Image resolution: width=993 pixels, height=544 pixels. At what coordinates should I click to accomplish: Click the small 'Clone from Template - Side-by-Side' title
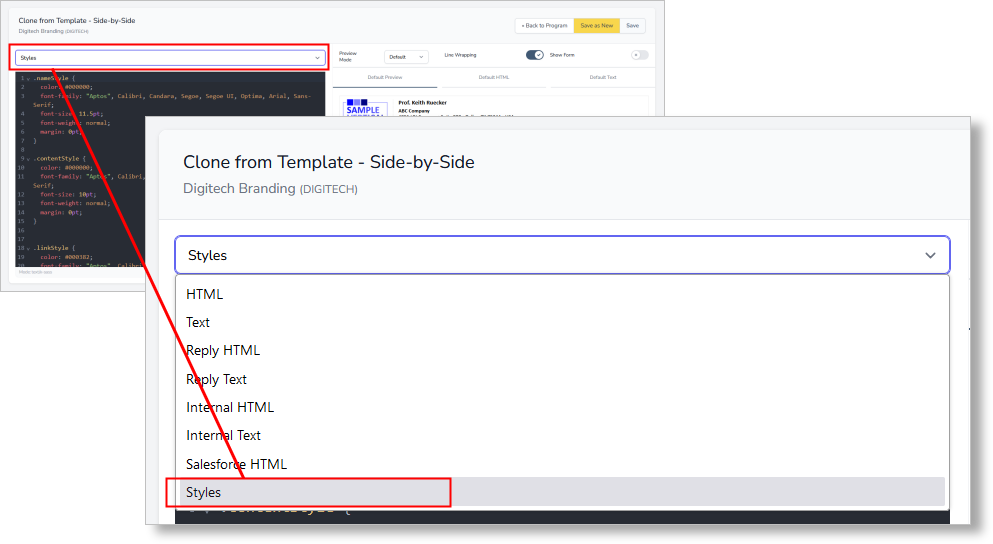point(77,20)
